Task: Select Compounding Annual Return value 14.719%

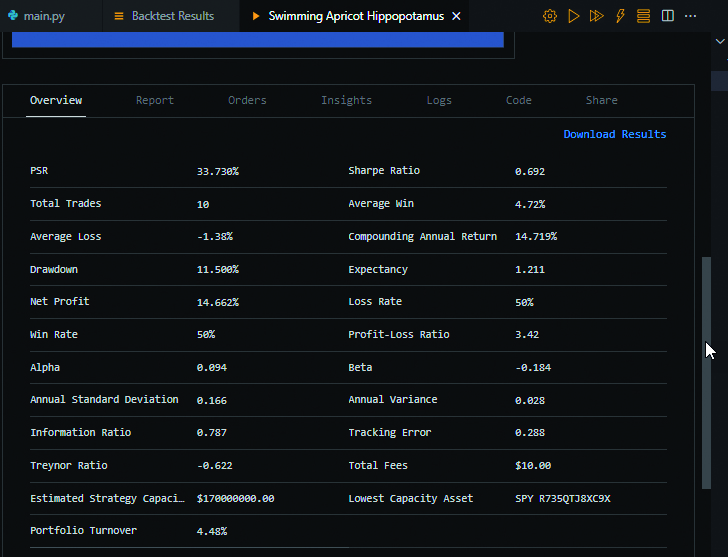Action: [x=536, y=236]
